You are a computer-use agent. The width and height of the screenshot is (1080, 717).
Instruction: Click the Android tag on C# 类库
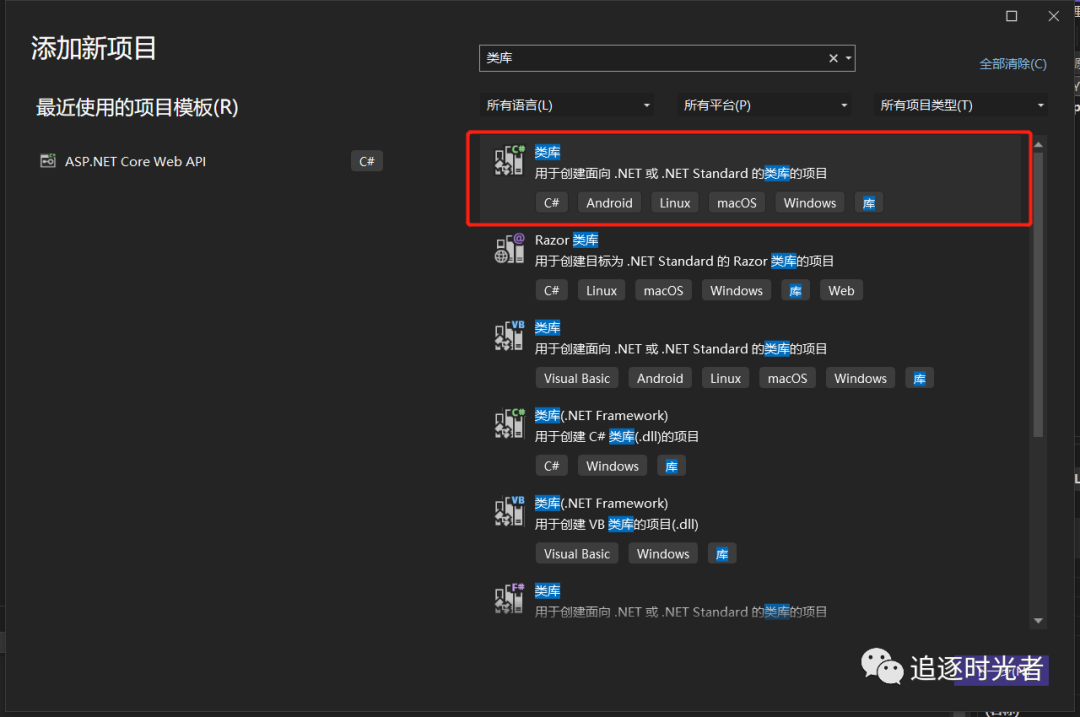tap(609, 203)
